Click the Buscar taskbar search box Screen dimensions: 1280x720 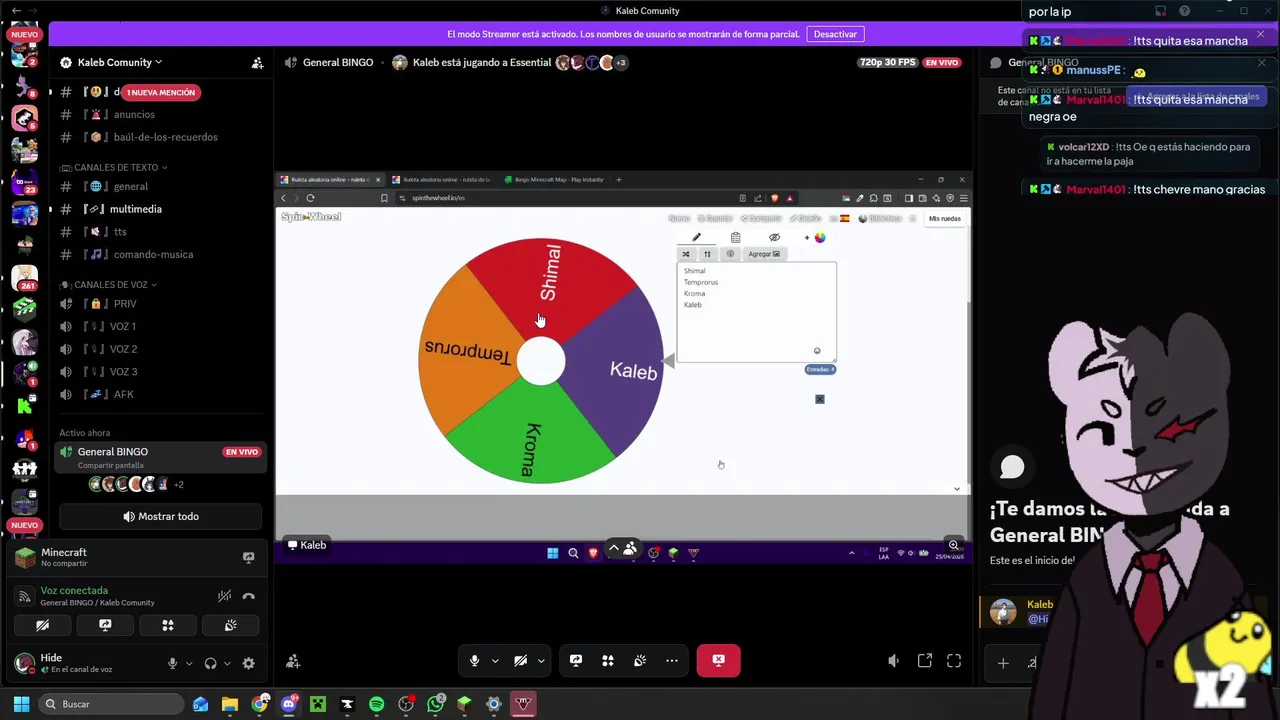pos(112,704)
